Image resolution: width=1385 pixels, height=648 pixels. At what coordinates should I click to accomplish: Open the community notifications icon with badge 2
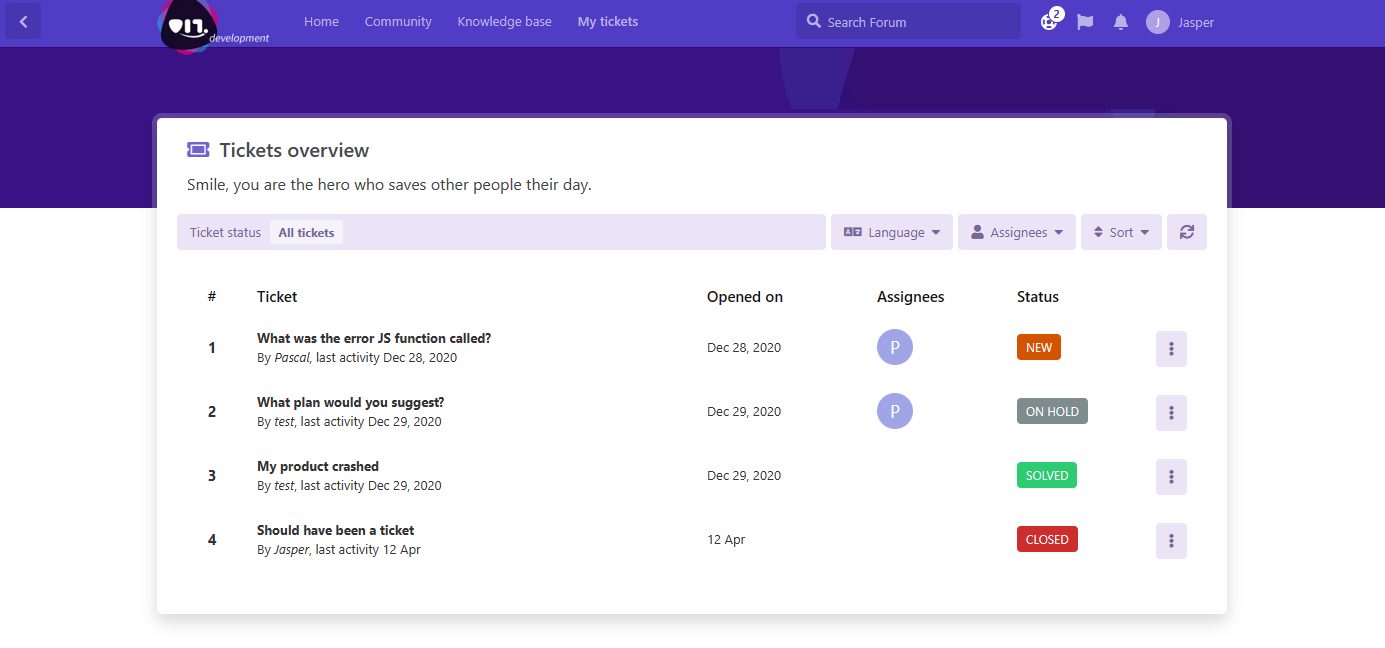tap(1049, 21)
